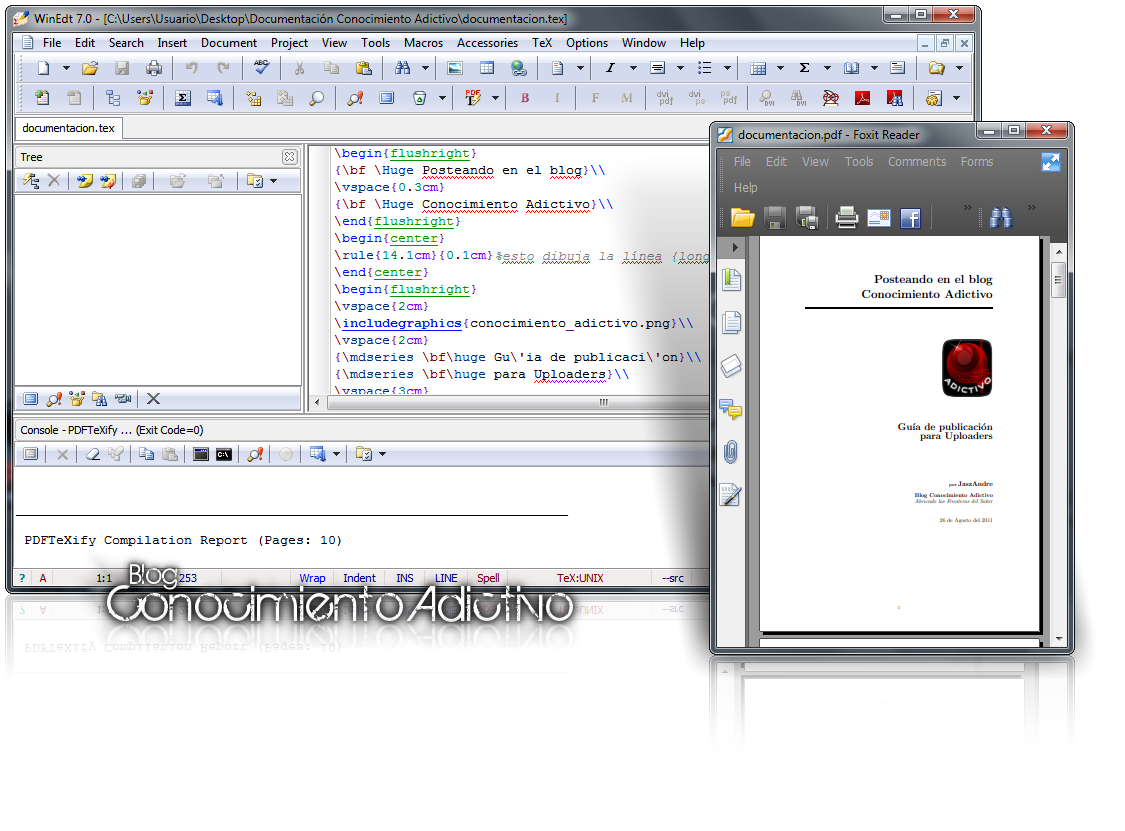Click the A indicator in WinEdt status bar
1125x831 pixels.
coord(42,578)
